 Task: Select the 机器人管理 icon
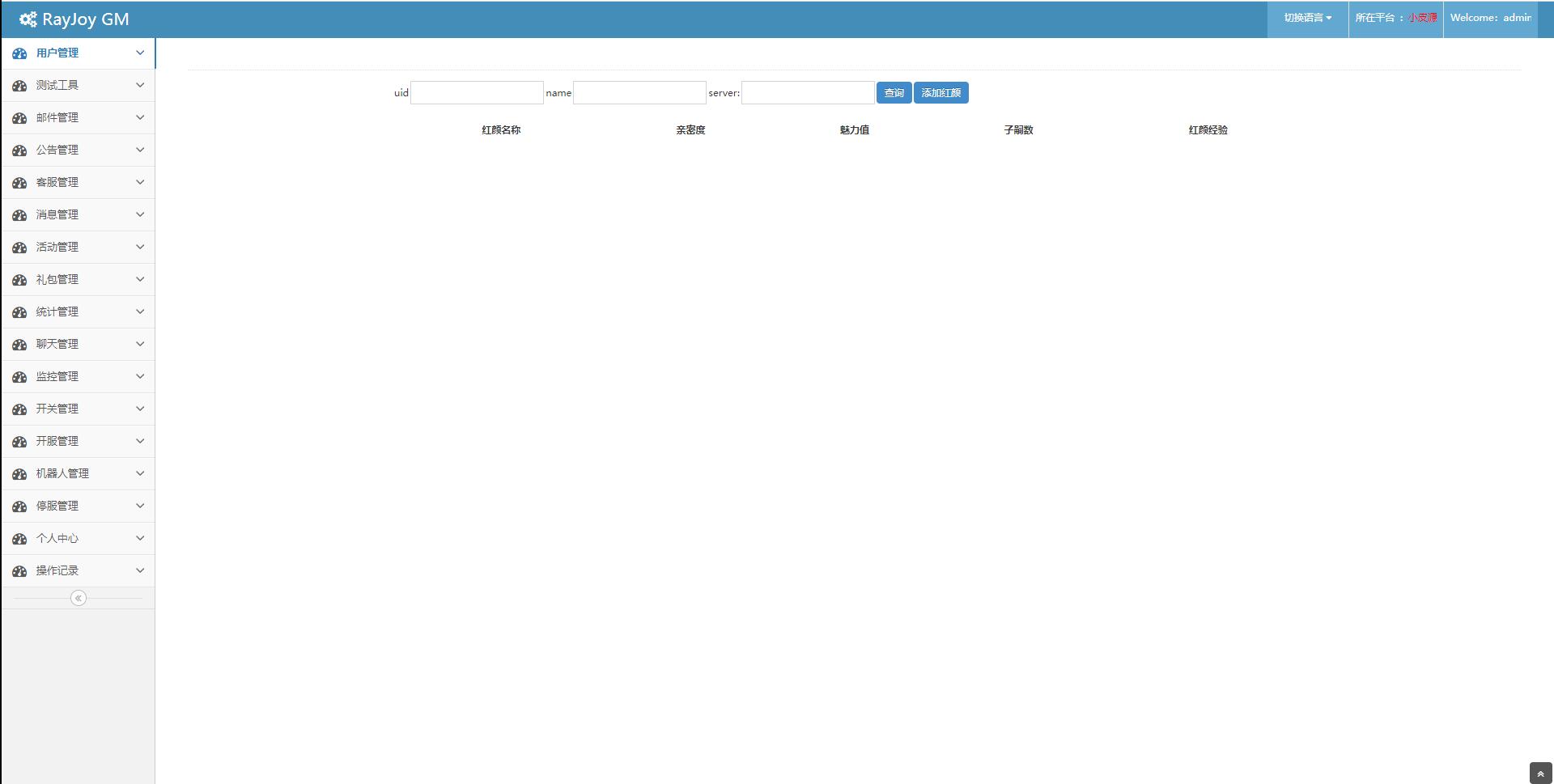point(19,473)
